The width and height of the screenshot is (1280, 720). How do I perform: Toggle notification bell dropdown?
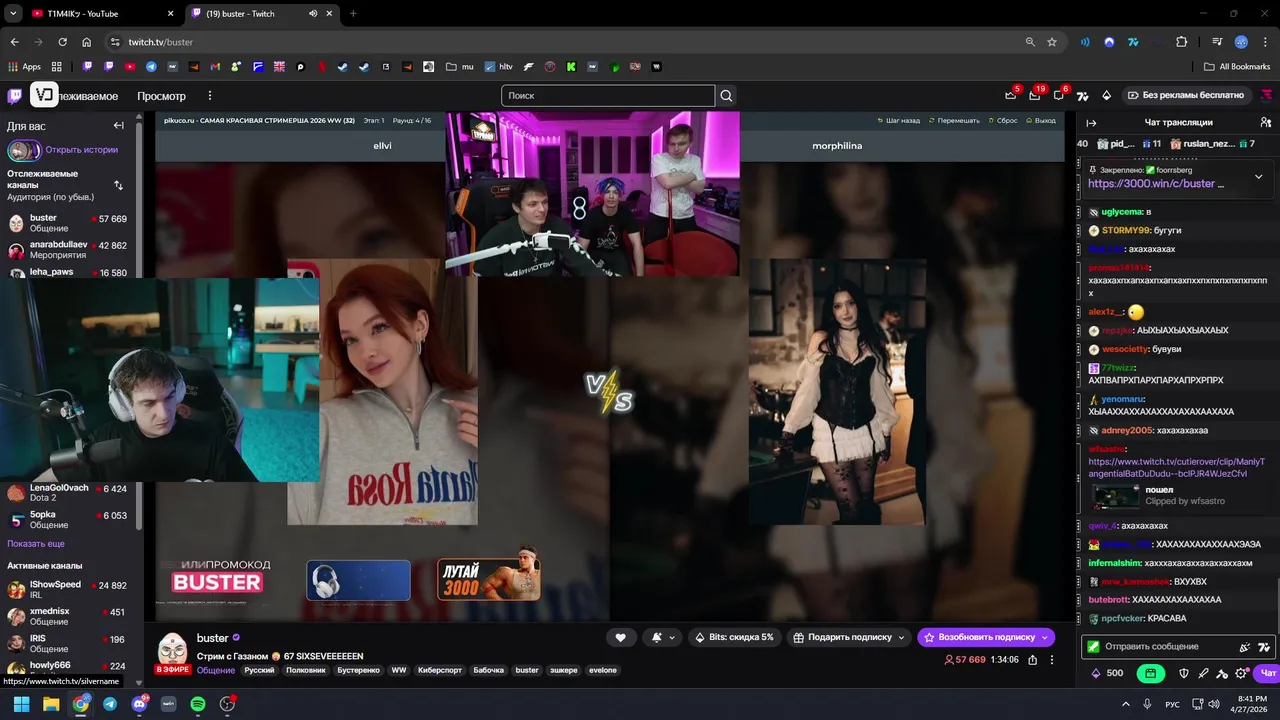click(664, 637)
